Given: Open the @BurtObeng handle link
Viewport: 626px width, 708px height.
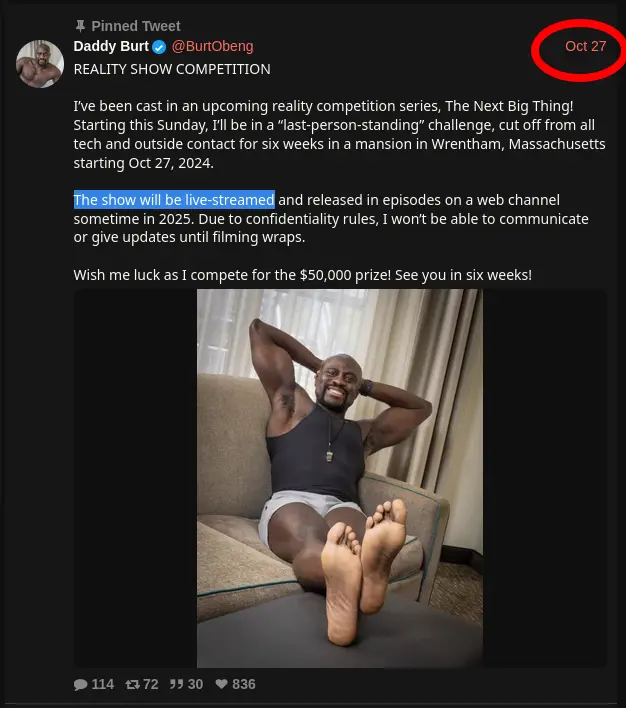Looking at the screenshot, I should [x=213, y=46].
